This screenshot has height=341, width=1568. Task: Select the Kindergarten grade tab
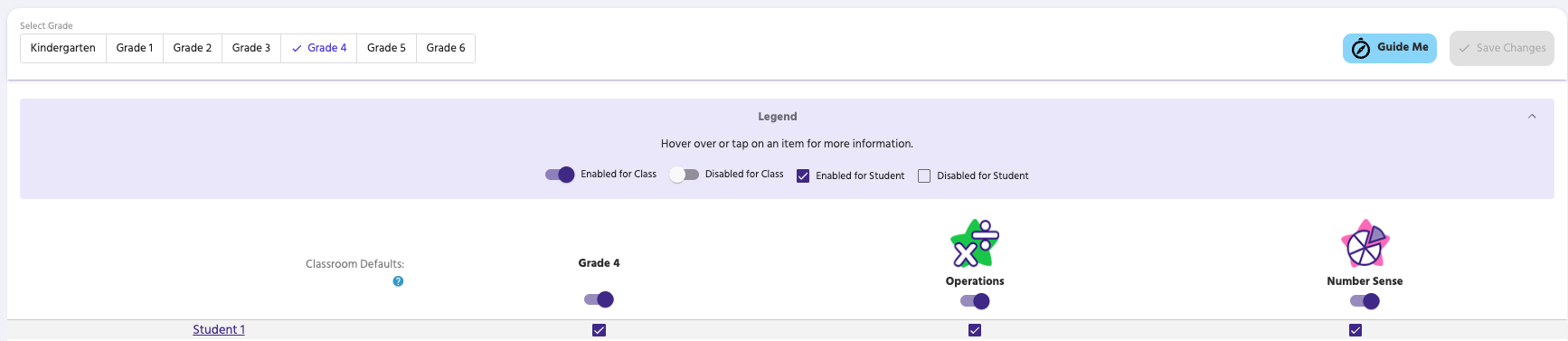point(63,48)
